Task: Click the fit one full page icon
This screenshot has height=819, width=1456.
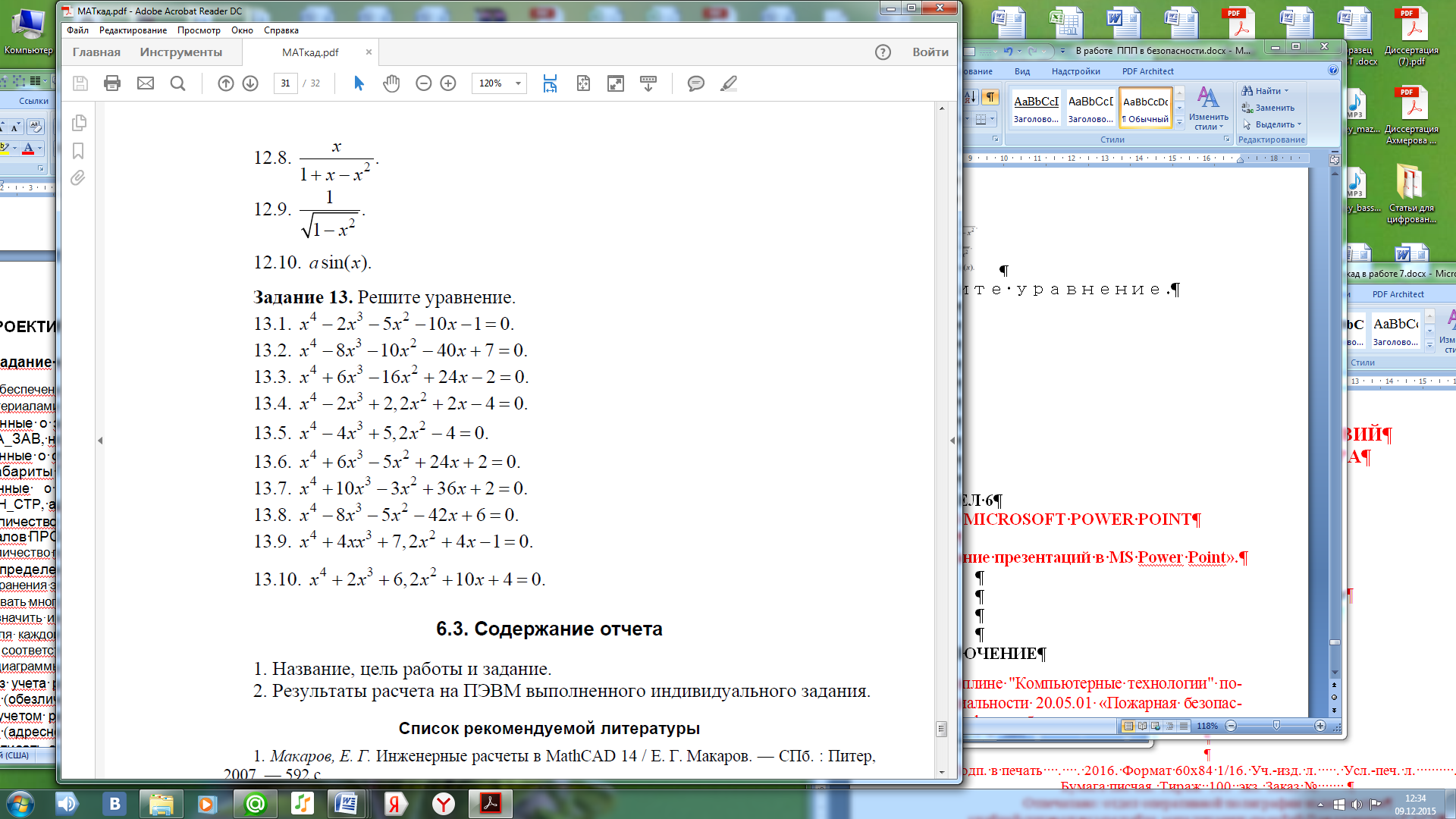Action: point(583,83)
